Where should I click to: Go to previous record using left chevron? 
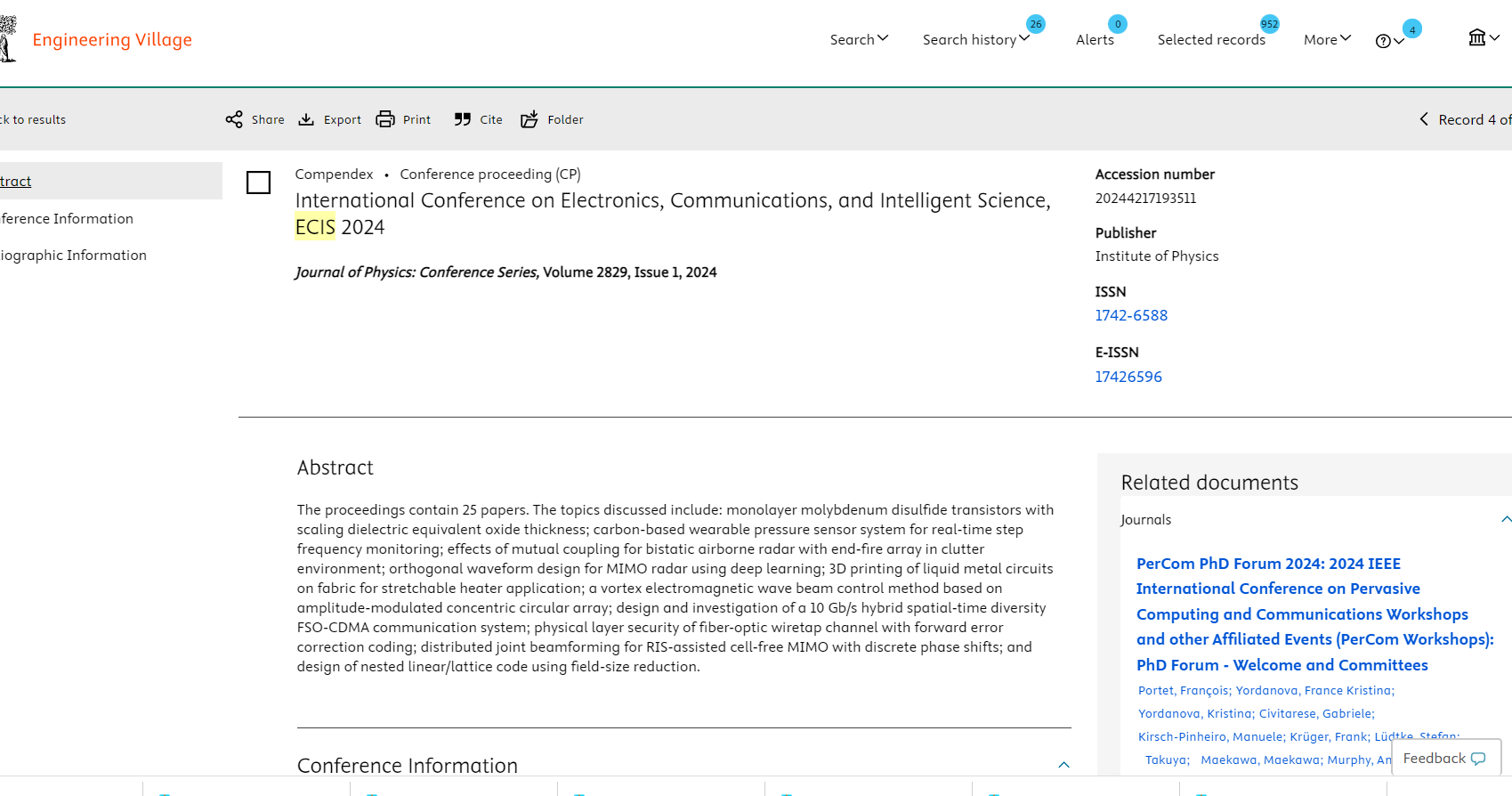(x=1424, y=119)
